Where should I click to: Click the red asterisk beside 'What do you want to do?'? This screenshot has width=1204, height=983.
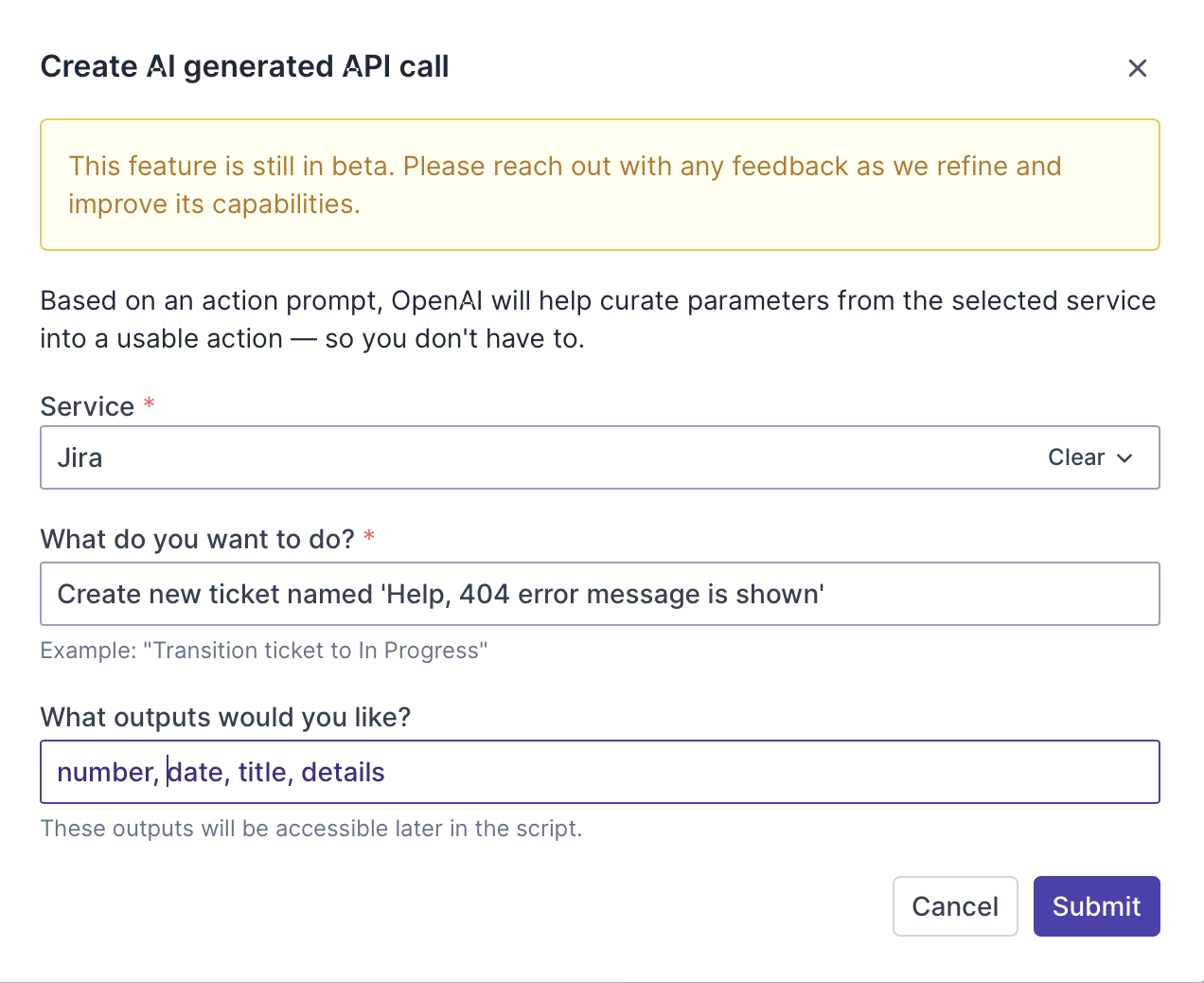tap(369, 537)
